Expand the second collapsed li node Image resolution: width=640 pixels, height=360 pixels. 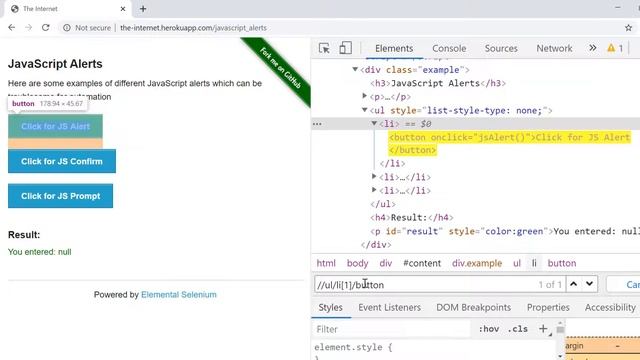374,176
